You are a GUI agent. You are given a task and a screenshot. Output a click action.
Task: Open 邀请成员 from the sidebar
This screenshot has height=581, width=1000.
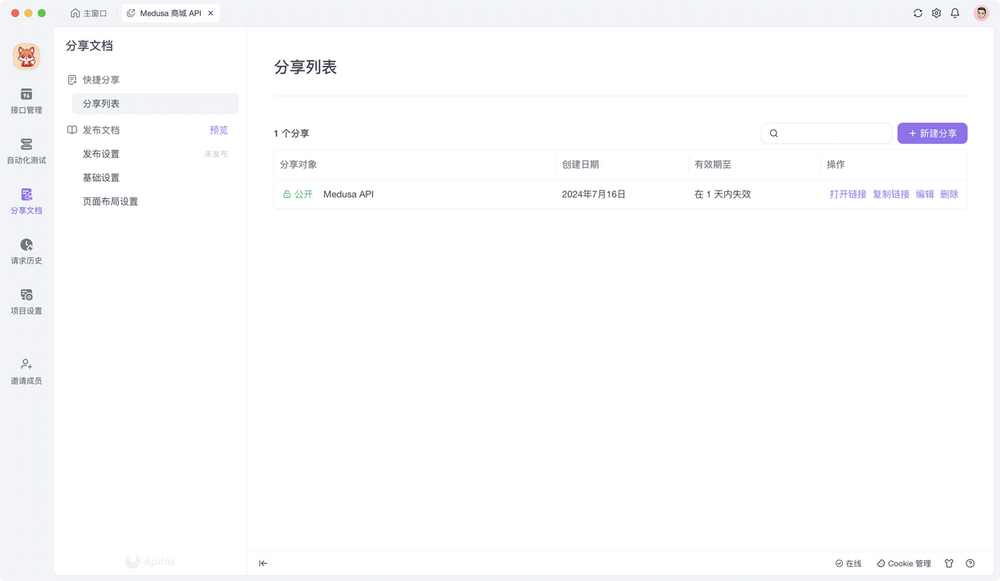tap(25, 370)
